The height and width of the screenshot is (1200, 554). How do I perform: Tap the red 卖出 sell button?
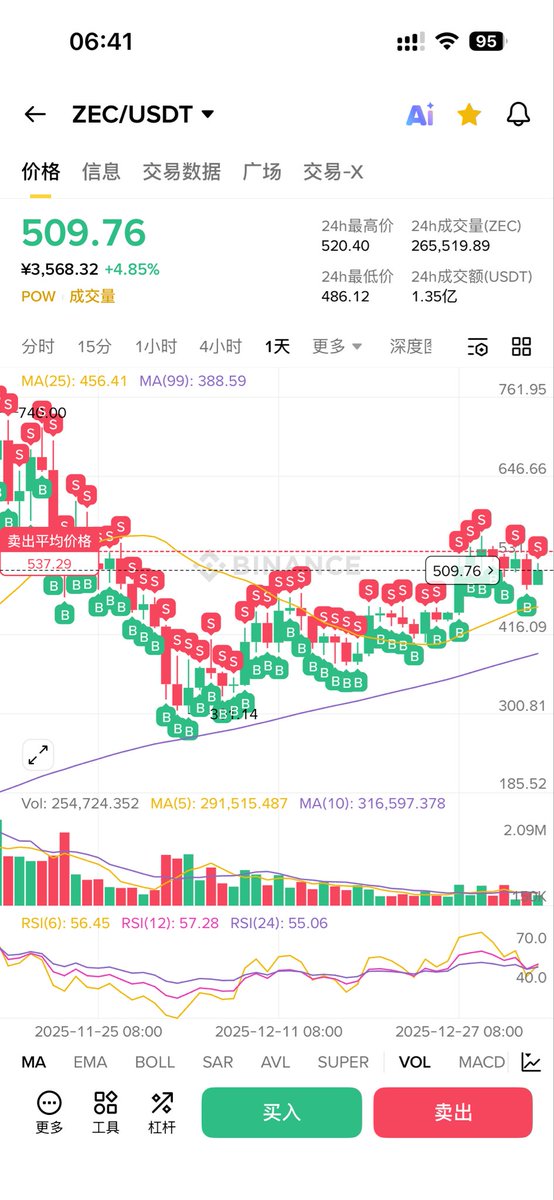tap(453, 1112)
